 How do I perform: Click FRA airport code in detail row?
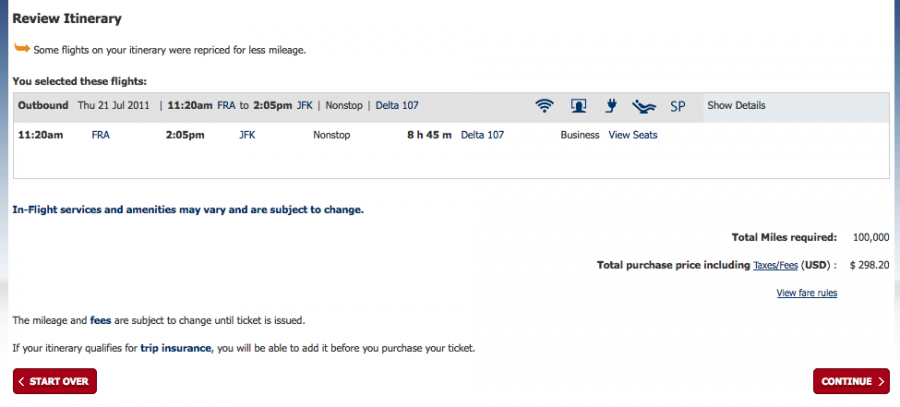click(x=100, y=135)
